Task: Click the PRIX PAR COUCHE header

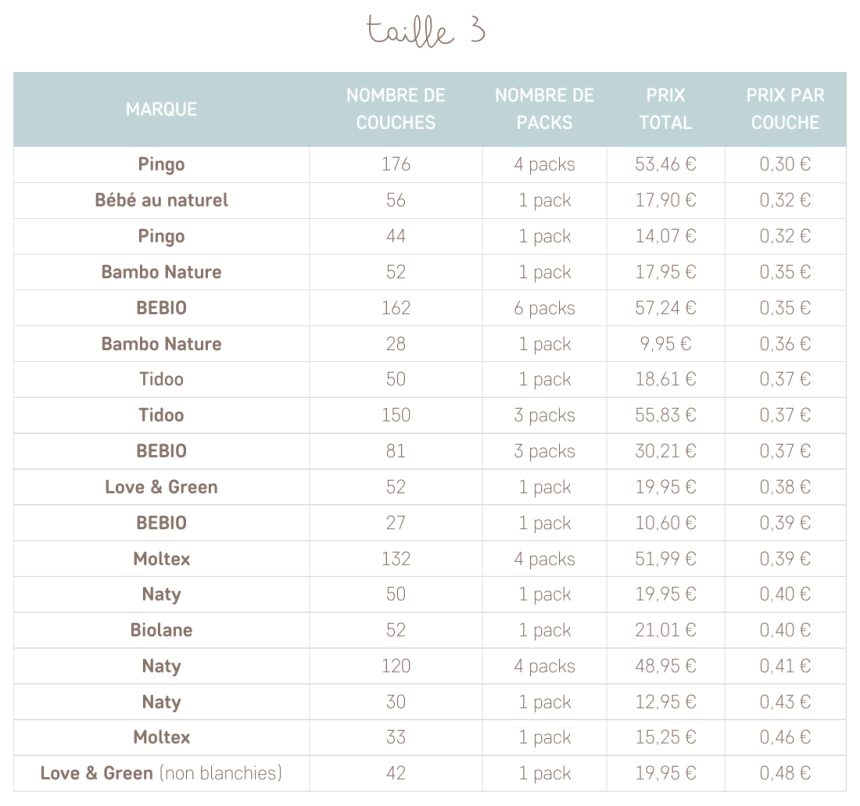Action: click(x=785, y=109)
